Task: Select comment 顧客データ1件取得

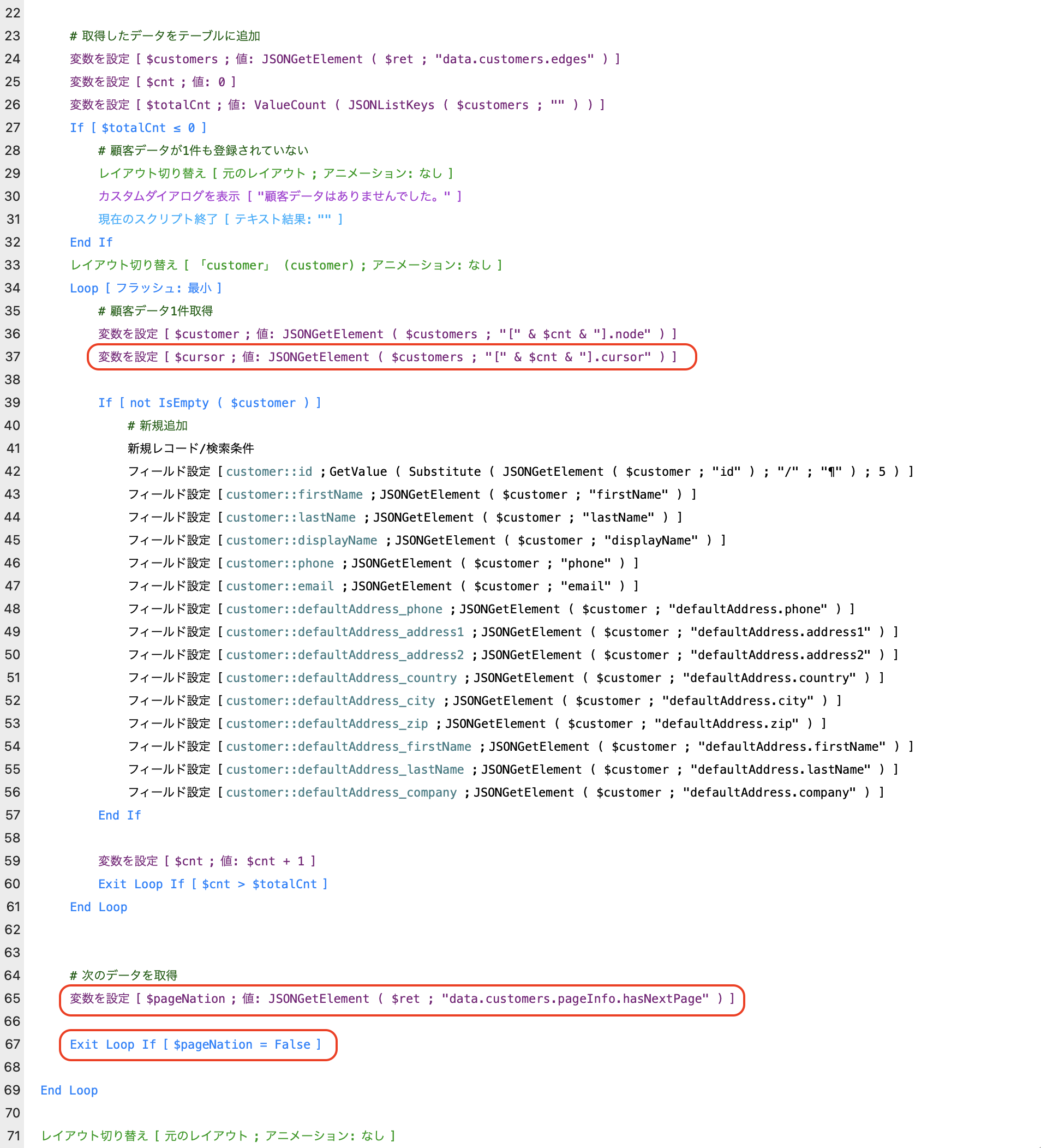Action: [155, 311]
